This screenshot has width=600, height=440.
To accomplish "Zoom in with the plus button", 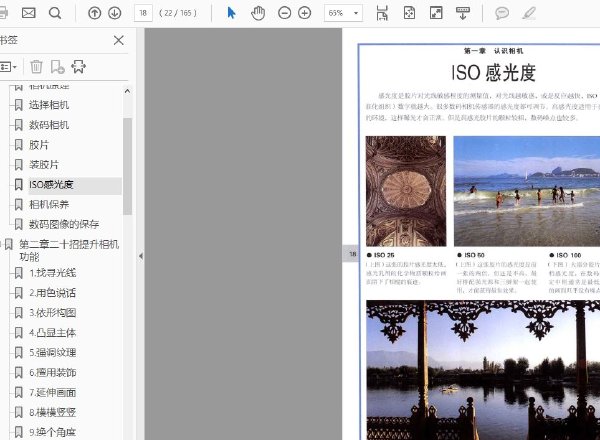I will point(305,13).
